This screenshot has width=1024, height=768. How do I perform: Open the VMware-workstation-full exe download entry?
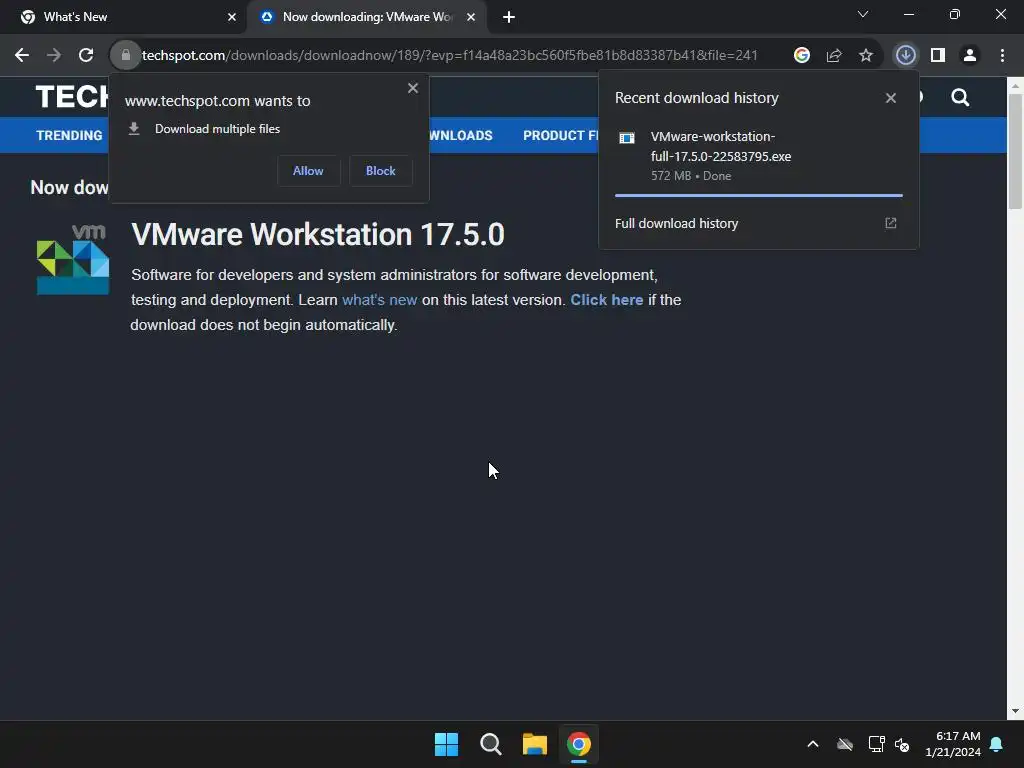[758, 156]
